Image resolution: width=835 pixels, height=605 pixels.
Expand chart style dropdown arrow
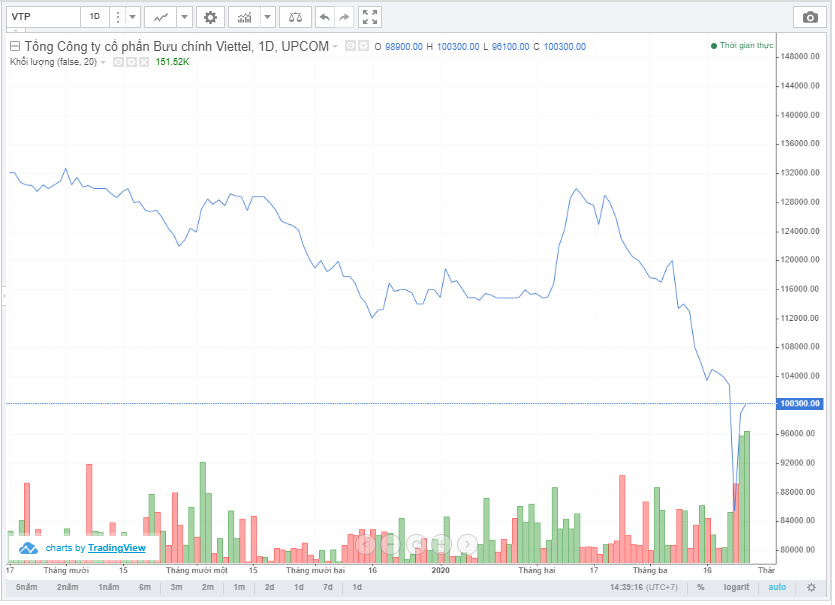tap(184, 18)
